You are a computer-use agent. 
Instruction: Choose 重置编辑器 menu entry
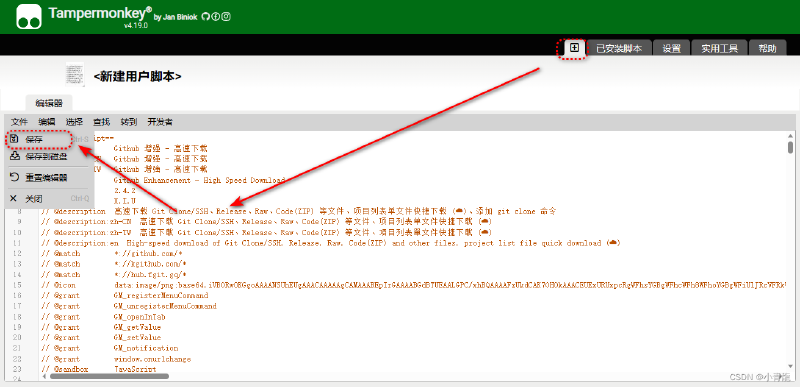click(49, 178)
